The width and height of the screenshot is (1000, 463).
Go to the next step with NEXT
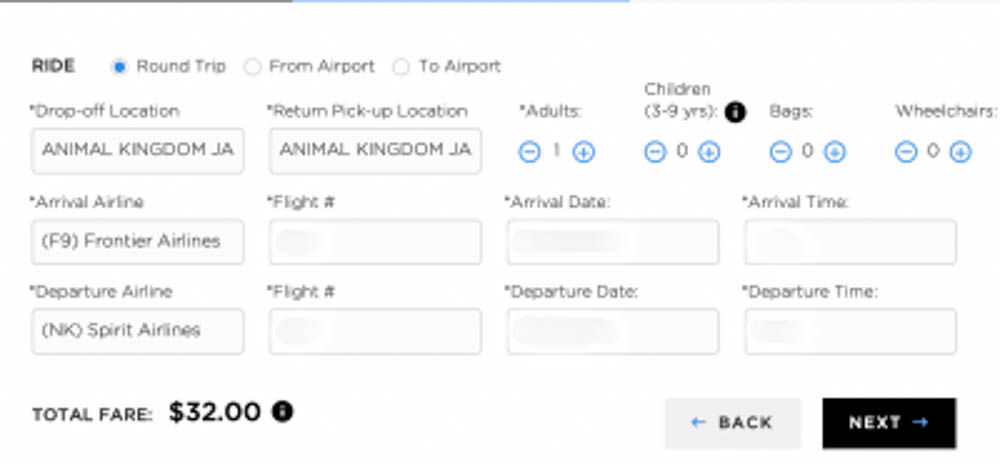click(x=889, y=423)
